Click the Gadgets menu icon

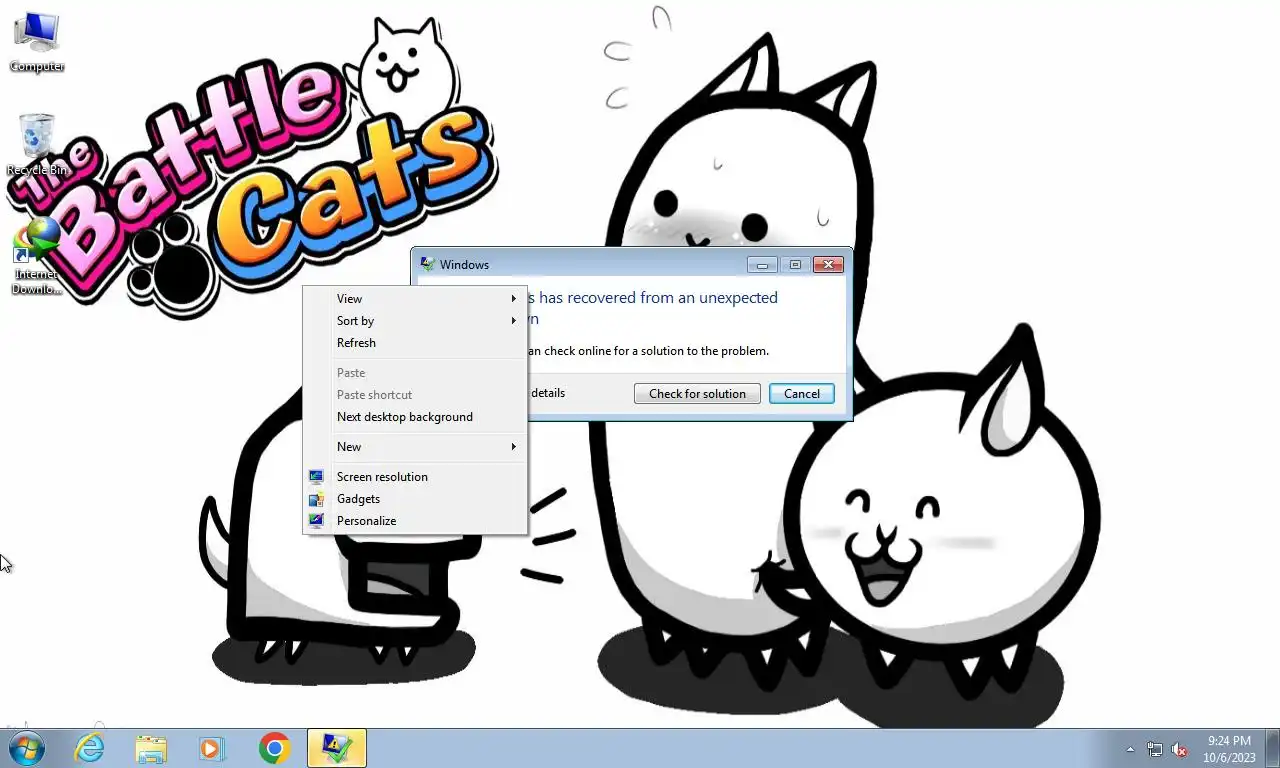click(x=316, y=499)
